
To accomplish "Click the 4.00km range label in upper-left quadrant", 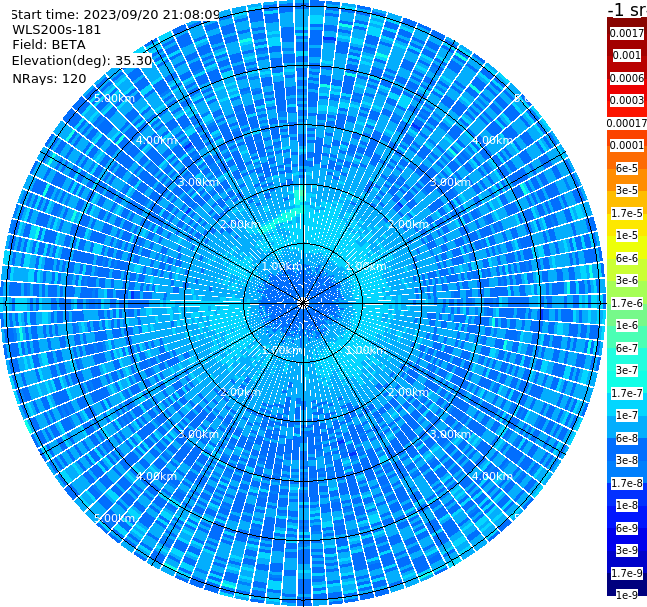I will [156, 140].
